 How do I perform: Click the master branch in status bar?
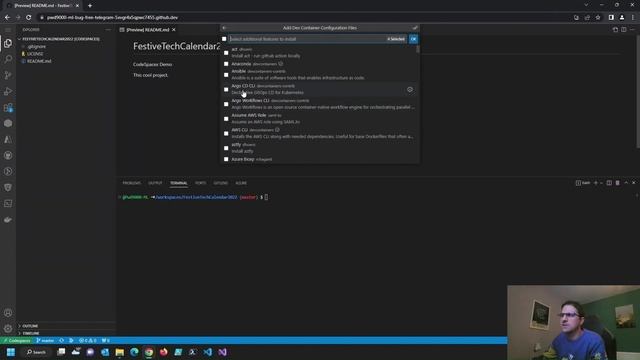45,340
